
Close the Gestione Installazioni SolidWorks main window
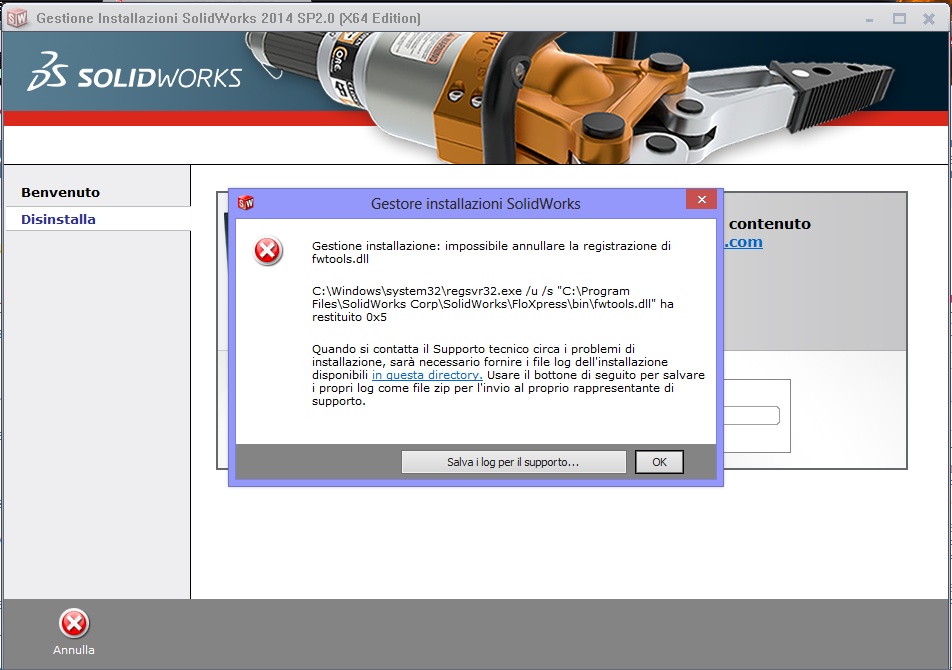tap(929, 19)
